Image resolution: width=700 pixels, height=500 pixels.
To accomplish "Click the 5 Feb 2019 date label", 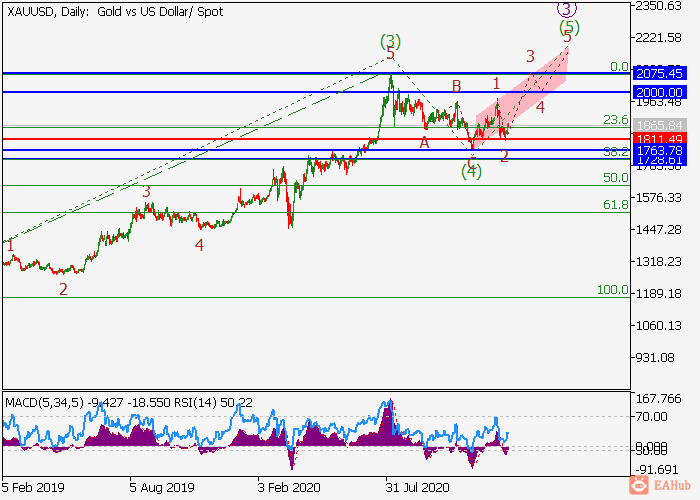I will click(x=33, y=487).
